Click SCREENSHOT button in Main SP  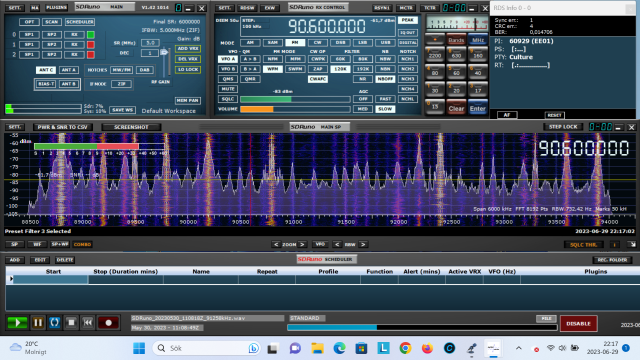point(131,127)
